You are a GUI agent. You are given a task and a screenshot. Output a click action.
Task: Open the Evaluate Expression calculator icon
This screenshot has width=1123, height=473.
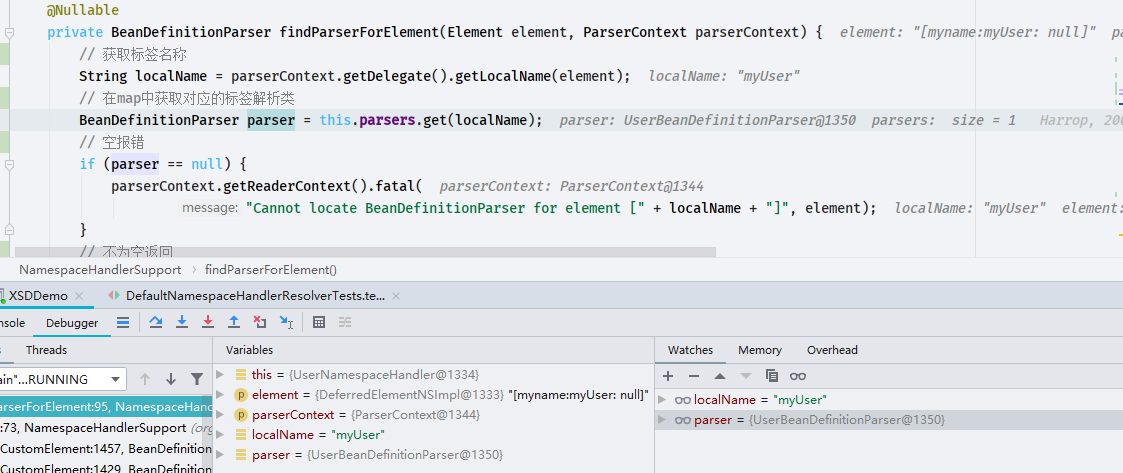pos(319,323)
